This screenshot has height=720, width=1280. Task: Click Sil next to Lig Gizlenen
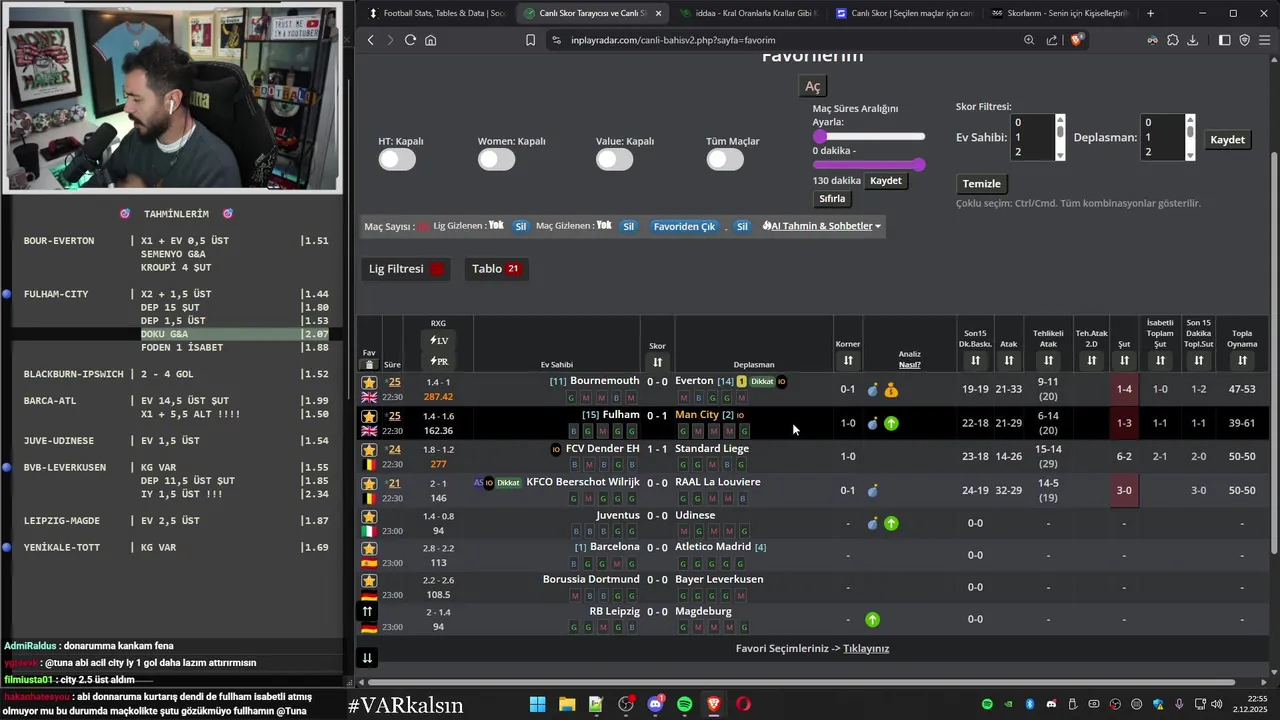click(x=520, y=226)
